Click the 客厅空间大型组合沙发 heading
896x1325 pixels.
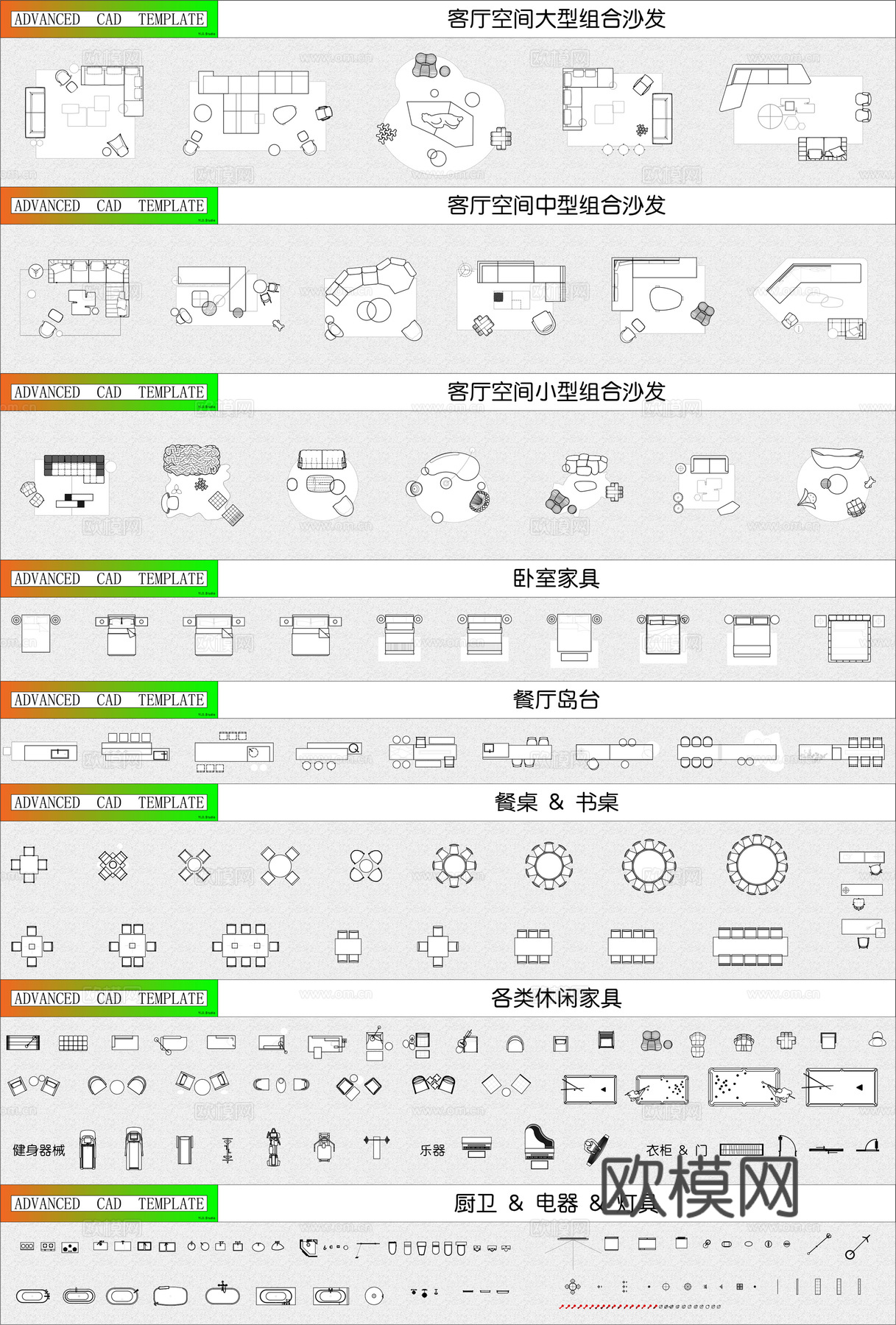557,18
